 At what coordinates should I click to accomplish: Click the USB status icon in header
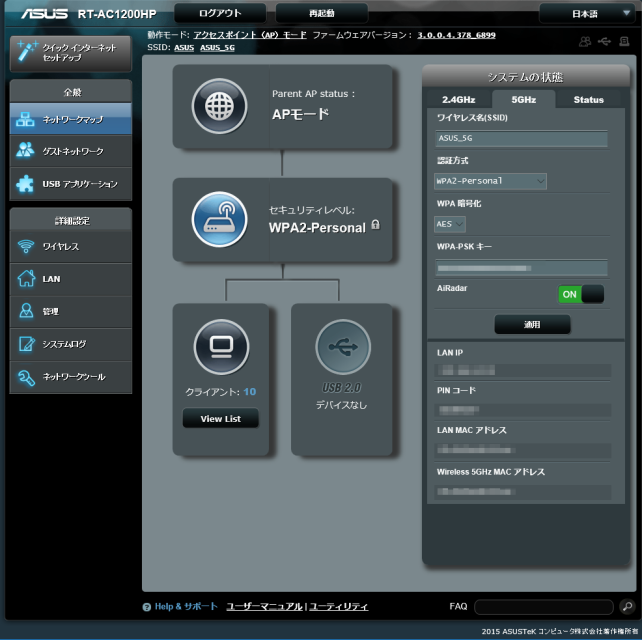(x=604, y=41)
